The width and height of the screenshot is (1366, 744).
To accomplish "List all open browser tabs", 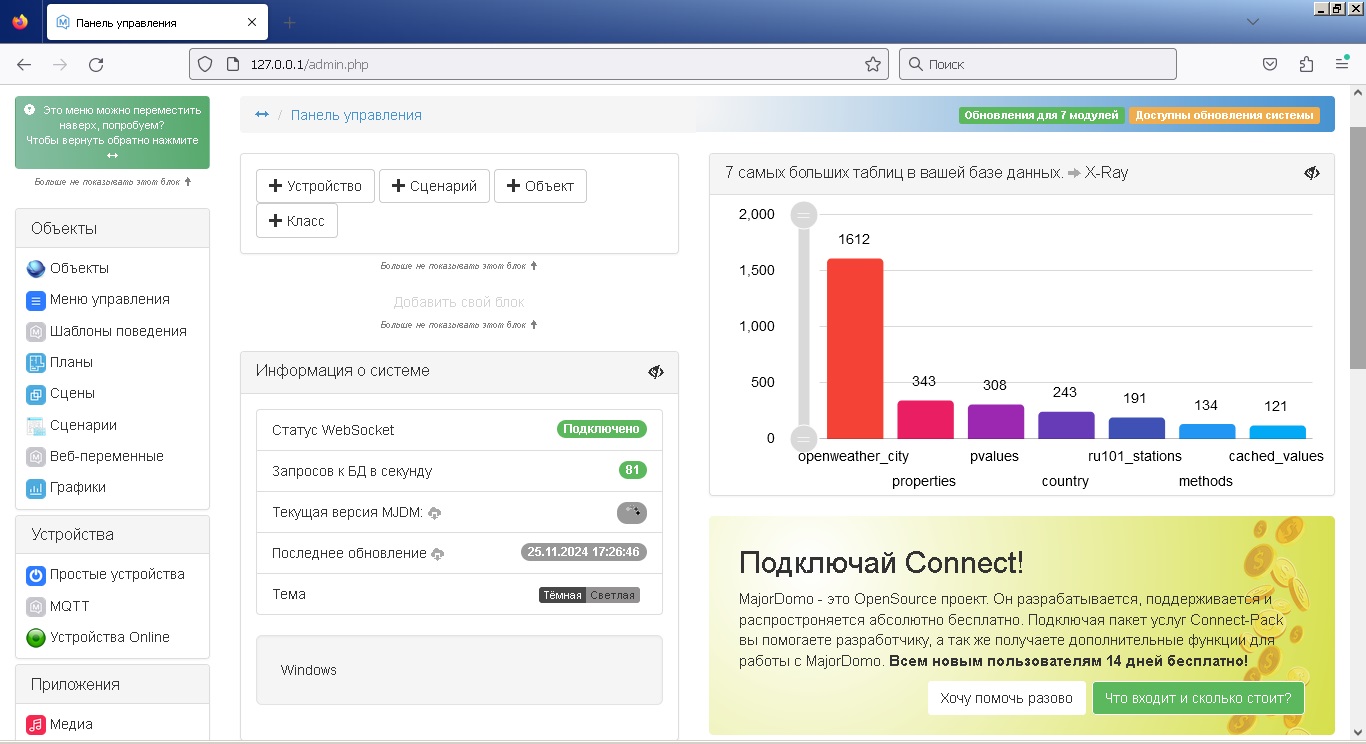I will [x=1251, y=22].
